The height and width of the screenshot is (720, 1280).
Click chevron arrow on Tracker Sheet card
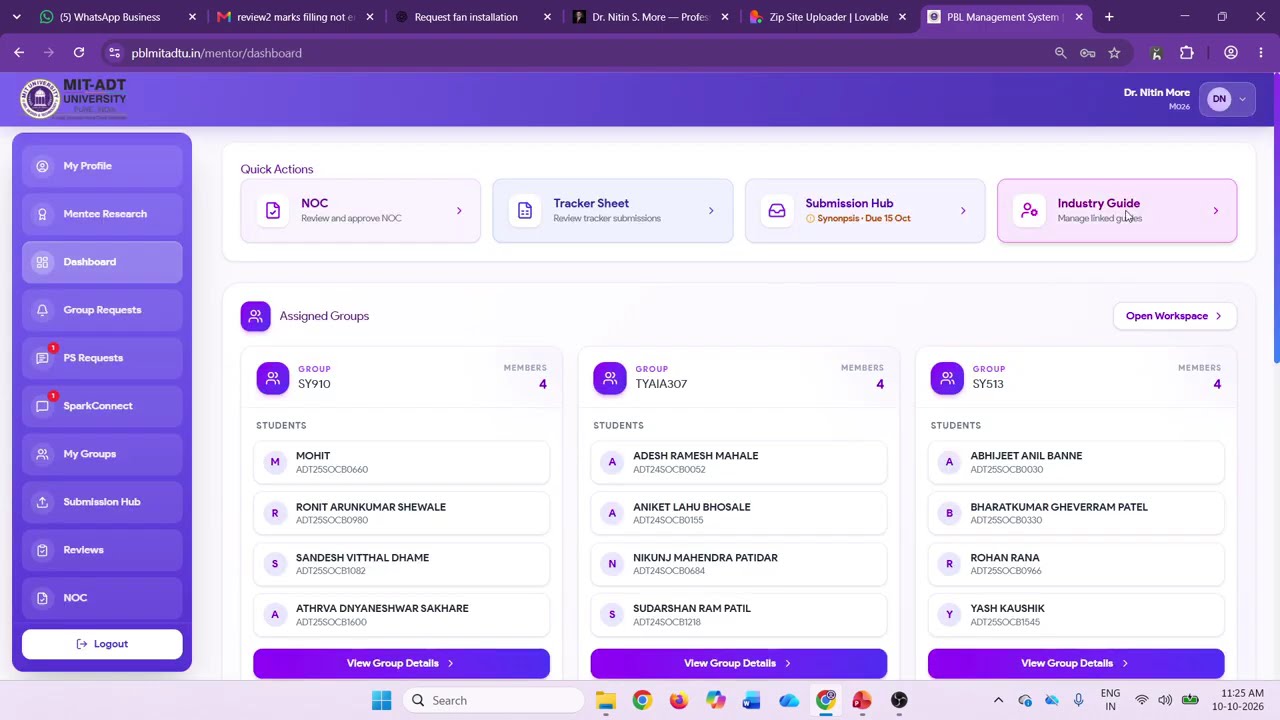[711, 211]
